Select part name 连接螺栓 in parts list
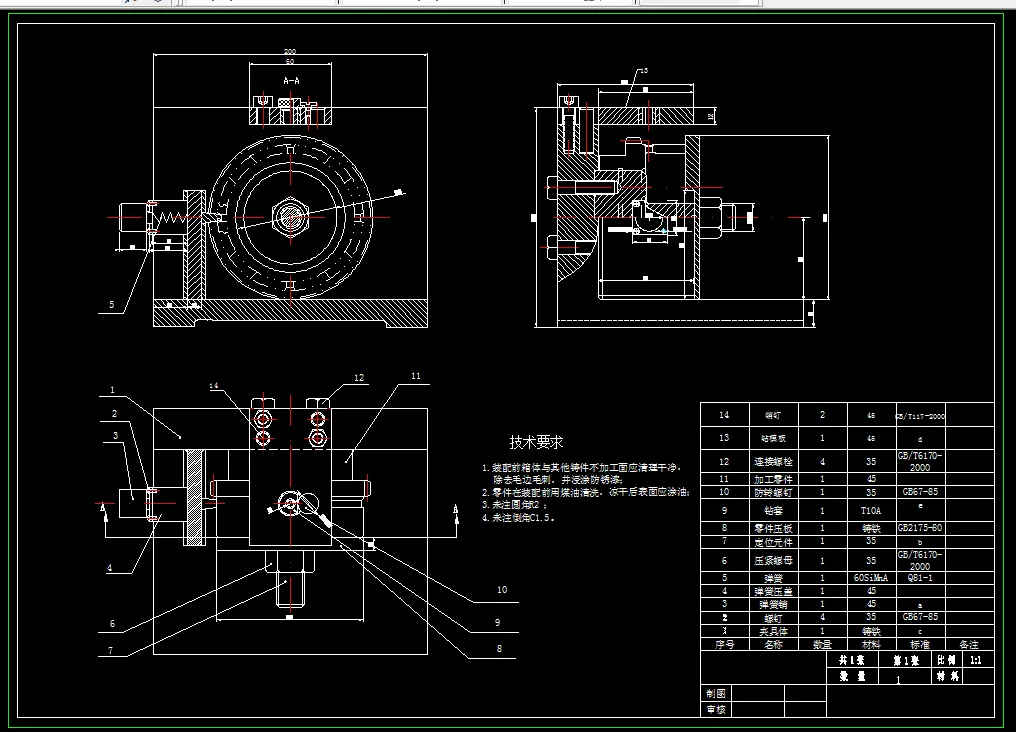The width and height of the screenshot is (1016, 732). [773, 463]
